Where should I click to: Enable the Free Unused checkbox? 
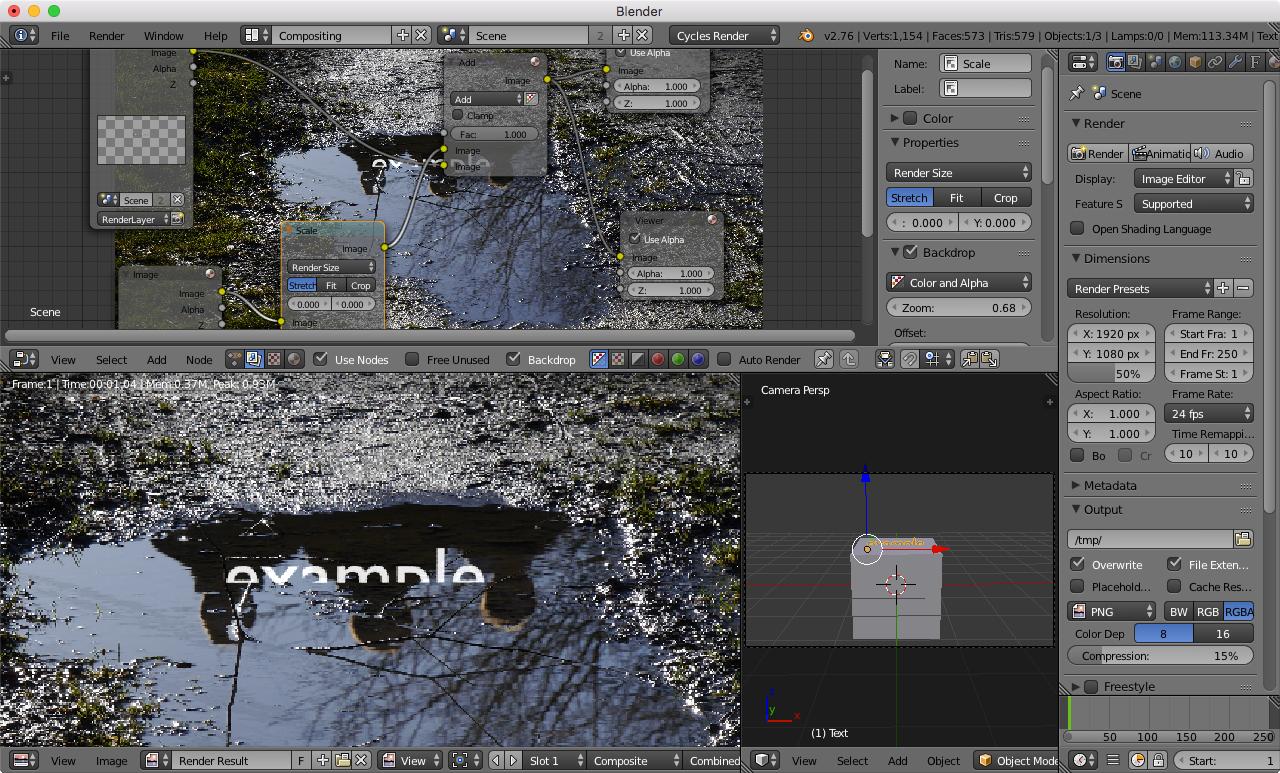[412, 359]
